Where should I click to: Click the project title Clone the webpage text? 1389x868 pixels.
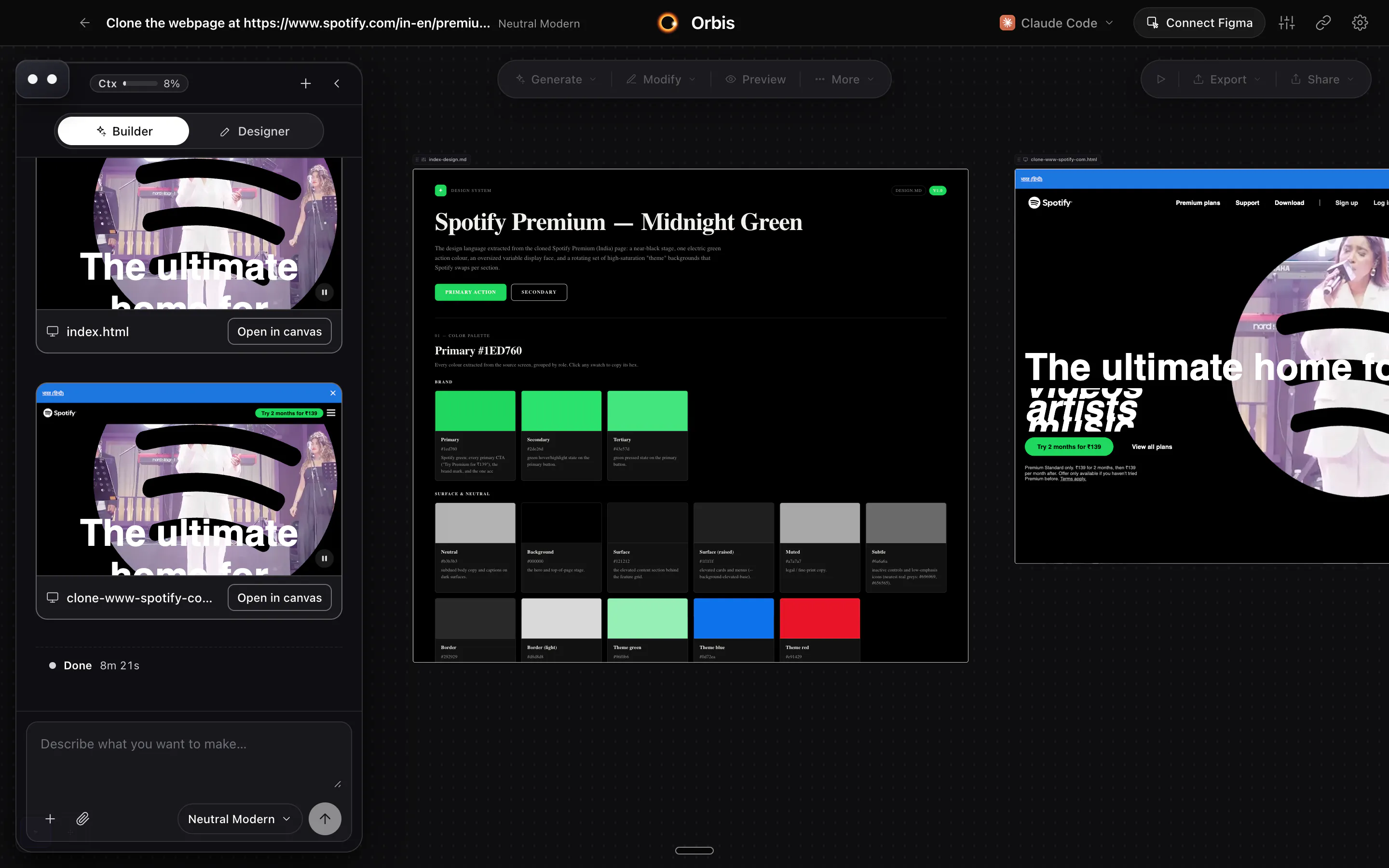pyautogui.click(x=298, y=23)
